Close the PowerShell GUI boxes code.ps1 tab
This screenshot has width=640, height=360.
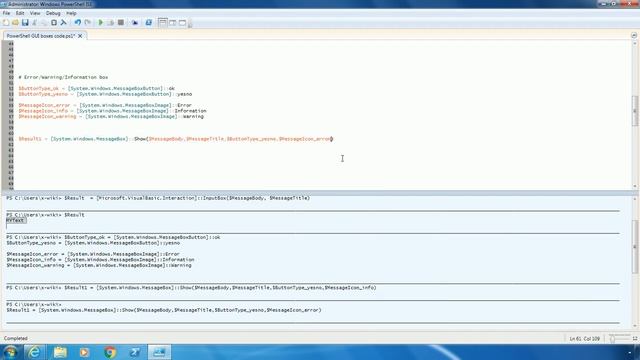pos(80,36)
